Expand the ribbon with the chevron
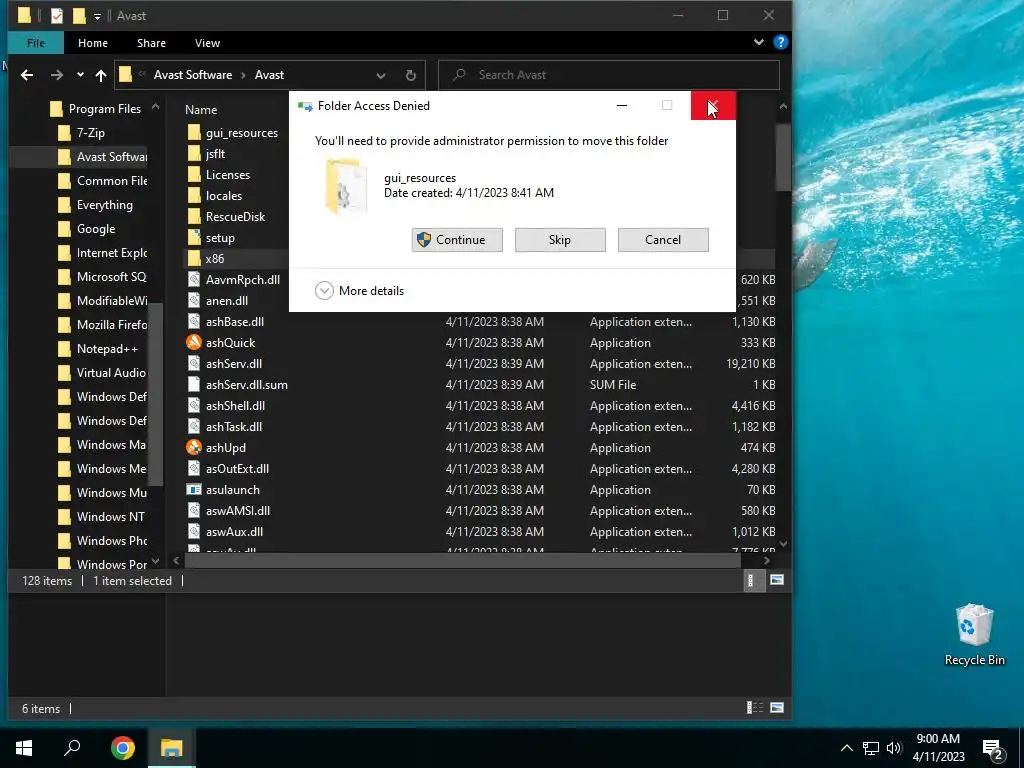The height and width of the screenshot is (768, 1024). click(759, 42)
